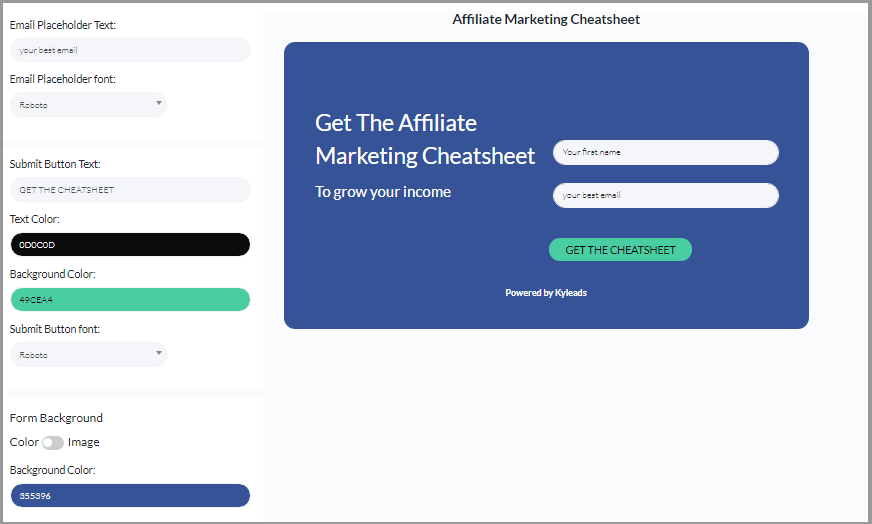
Task: Click the 'To grow your income' subheading
Action: coord(383,192)
